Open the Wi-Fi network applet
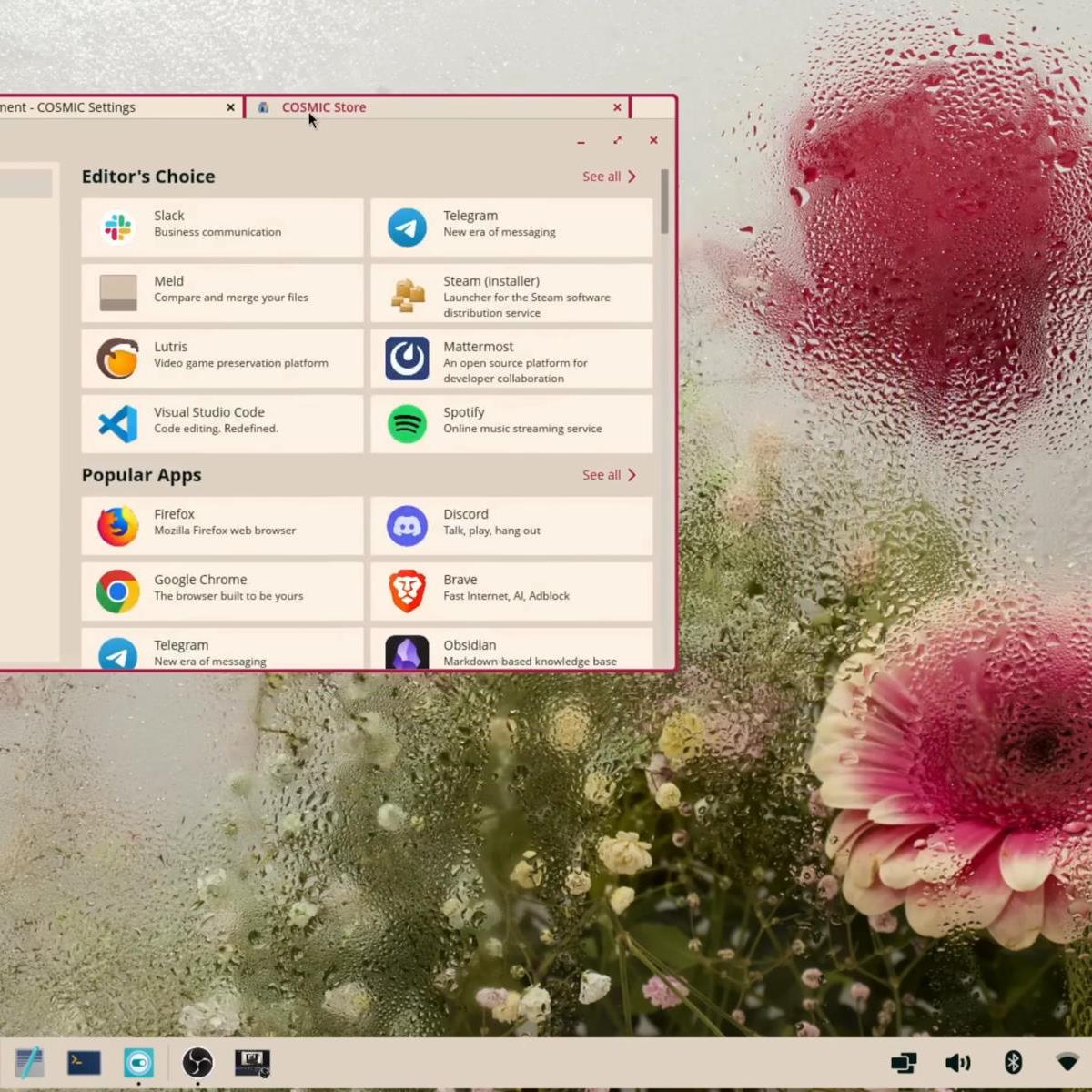The width and height of the screenshot is (1092, 1092). point(1067,1062)
